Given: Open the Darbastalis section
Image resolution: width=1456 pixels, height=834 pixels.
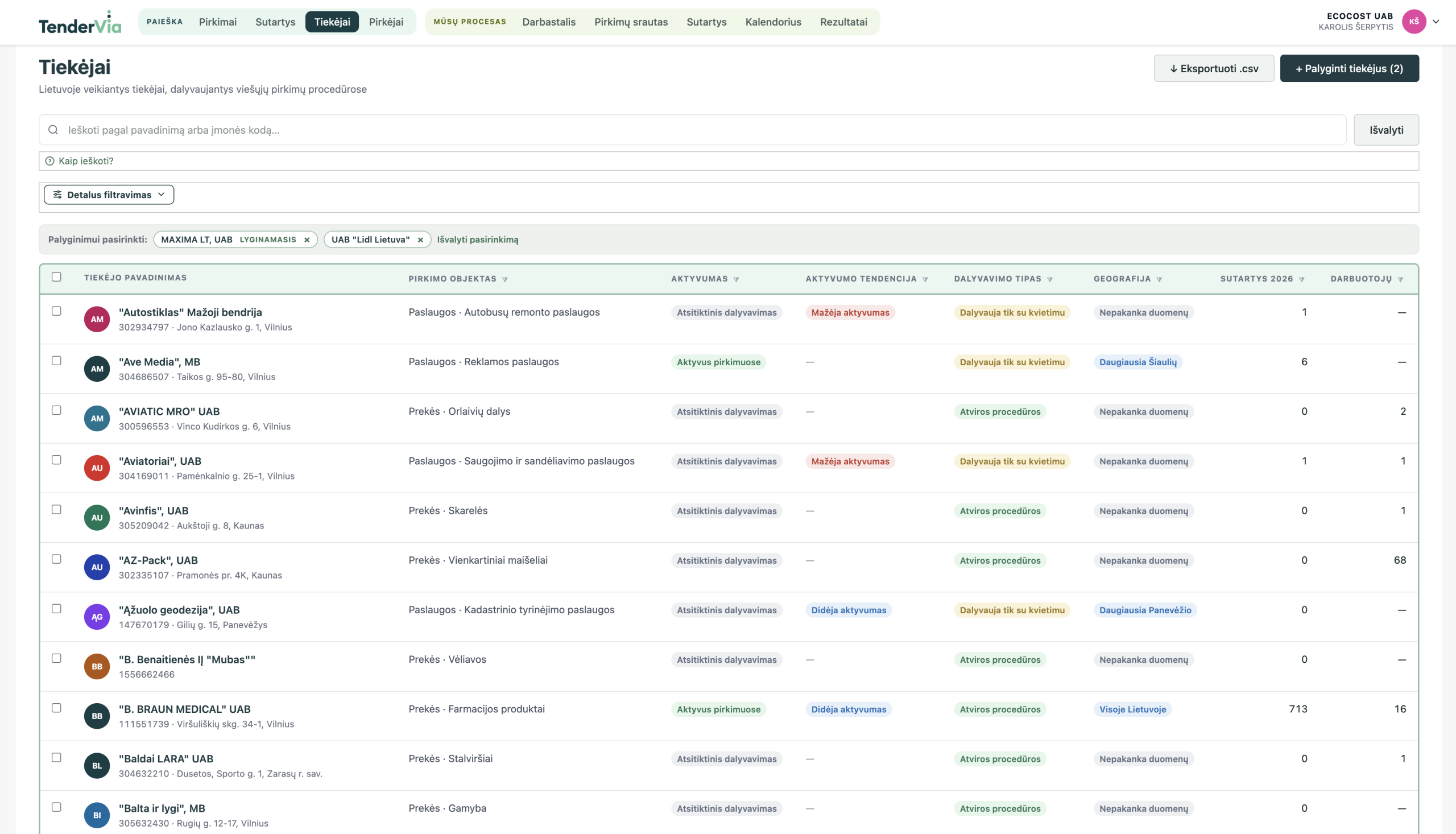Looking at the screenshot, I should point(549,22).
